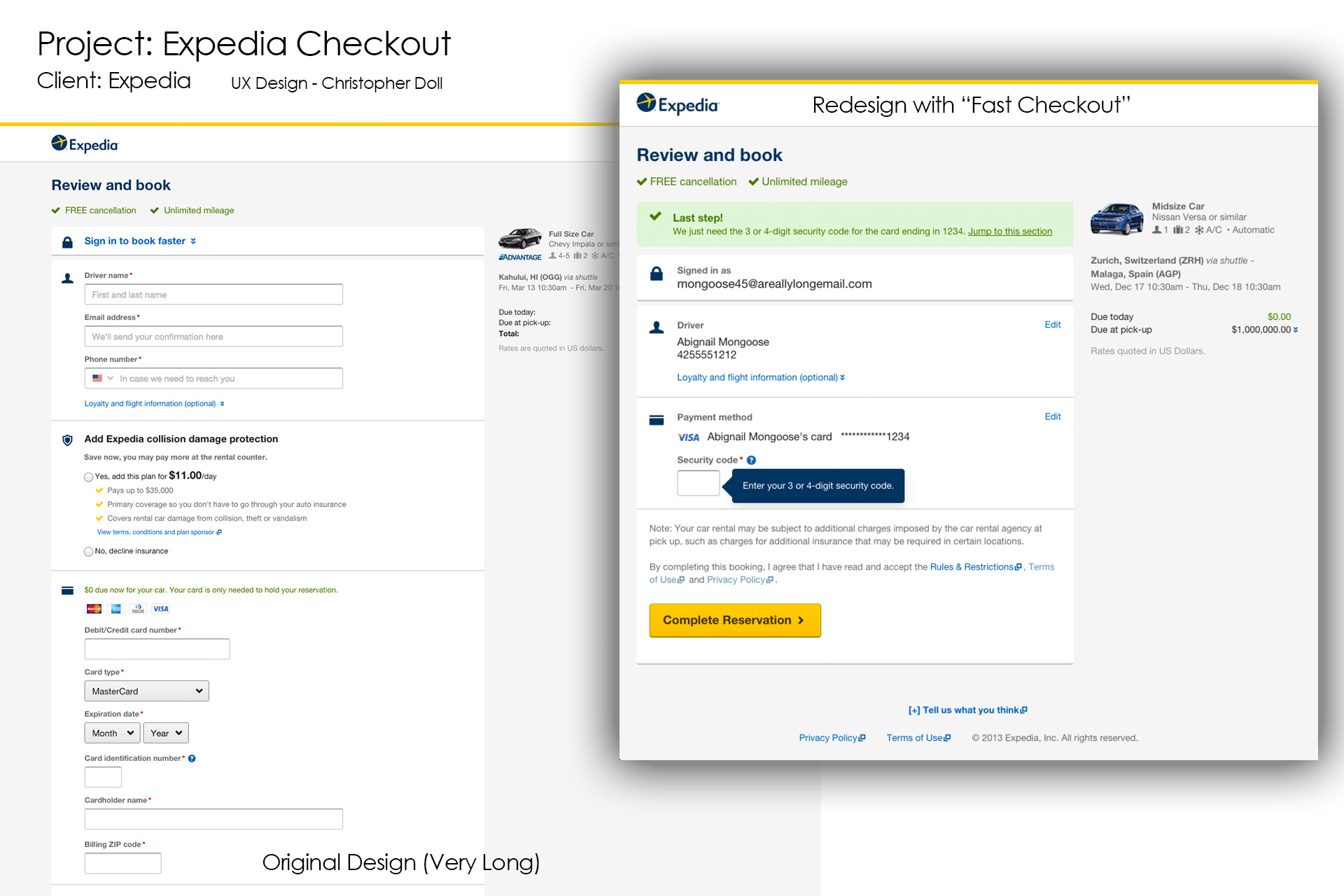Expand the Due at pick-up $1,000,000.00 details
The width and height of the screenshot is (1344, 896).
point(1295,330)
